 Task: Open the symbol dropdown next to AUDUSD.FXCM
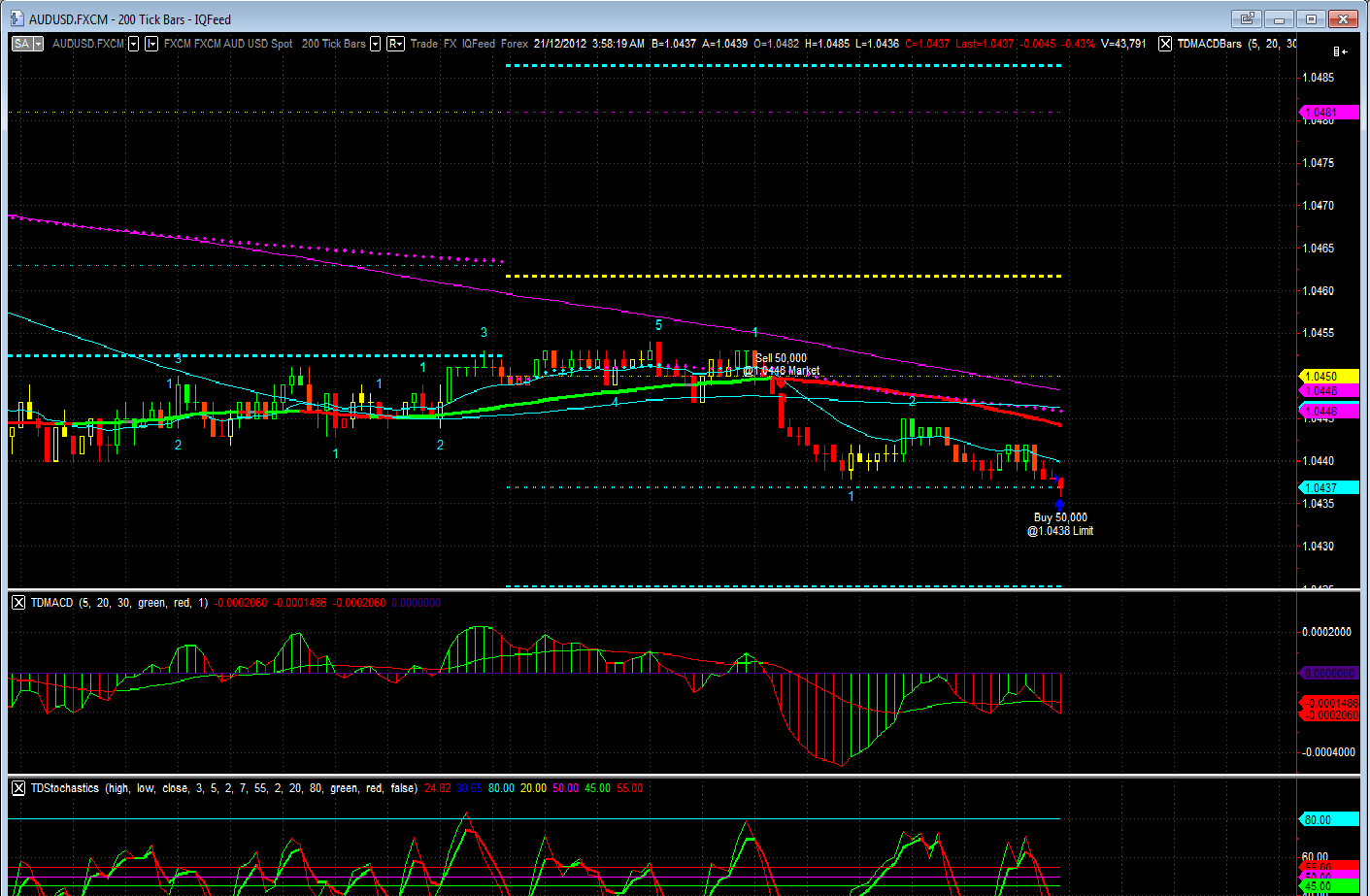134,44
